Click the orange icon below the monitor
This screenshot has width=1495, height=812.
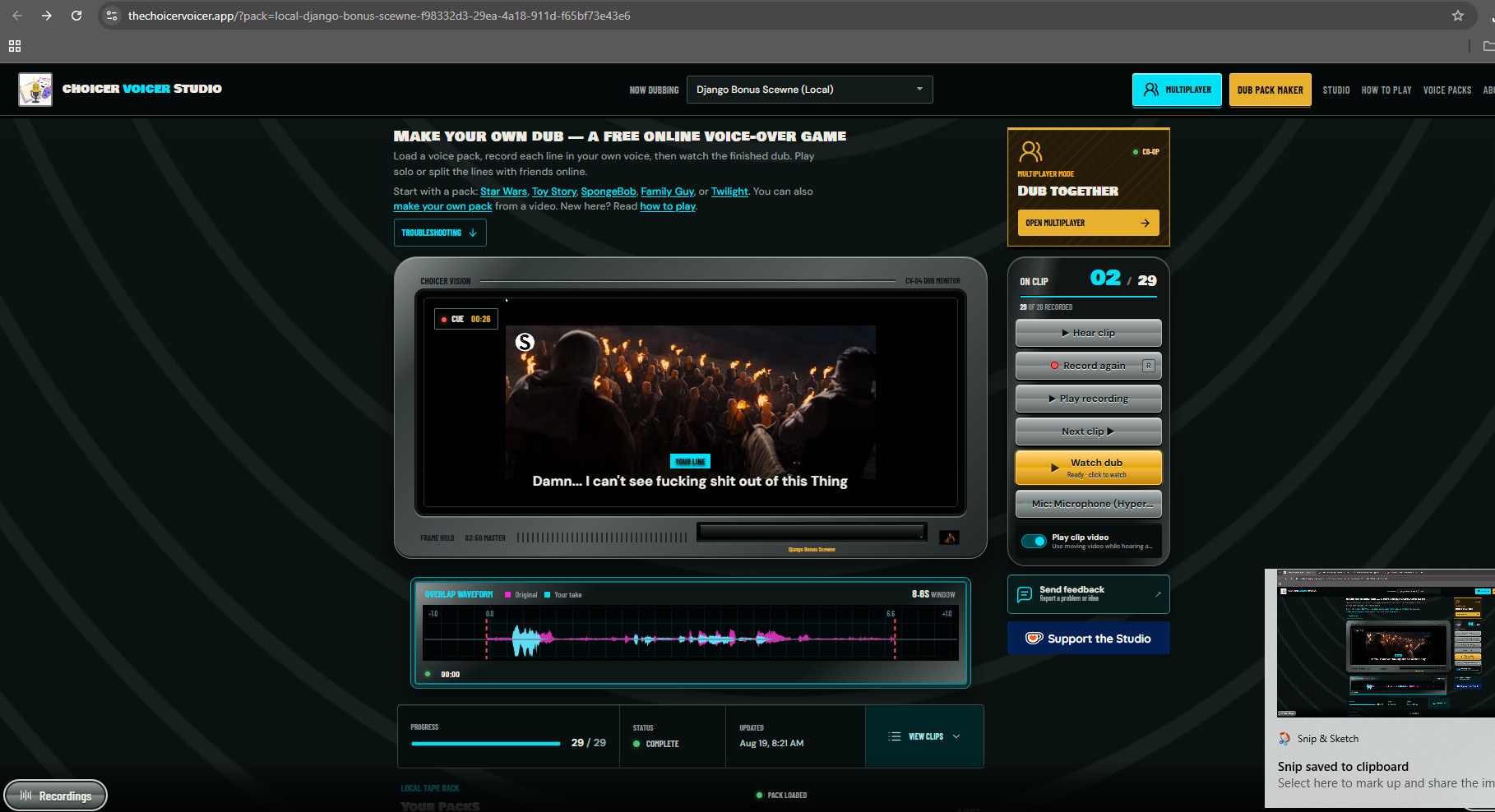tap(949, 537)
